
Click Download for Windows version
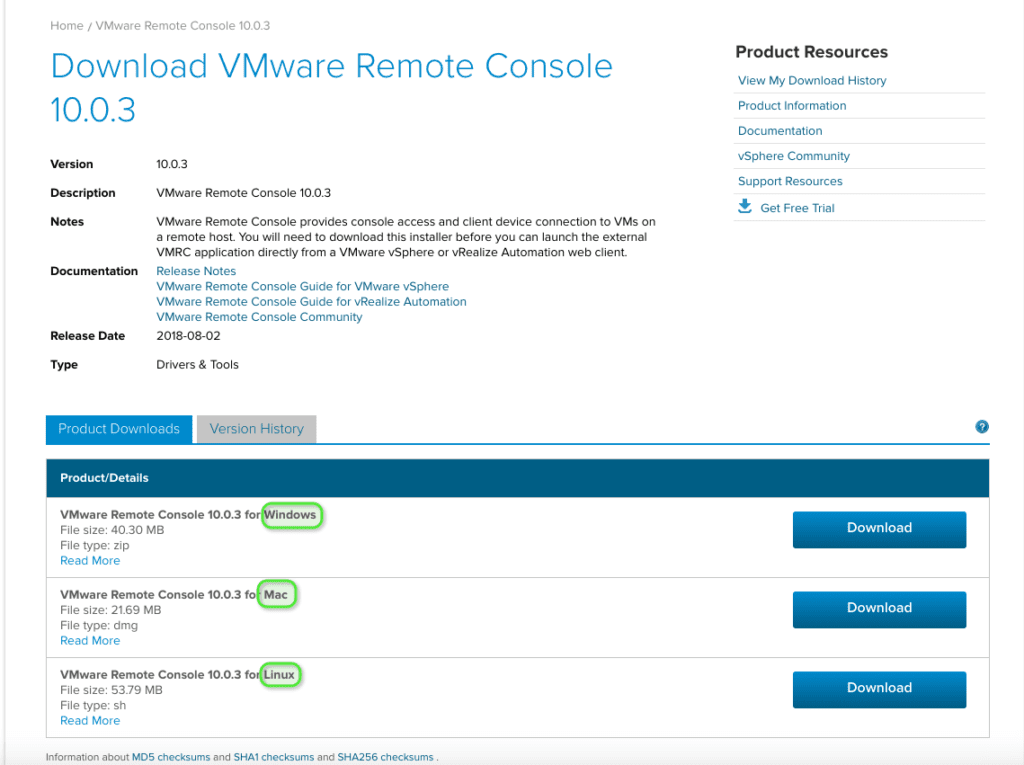pos(878,528)
